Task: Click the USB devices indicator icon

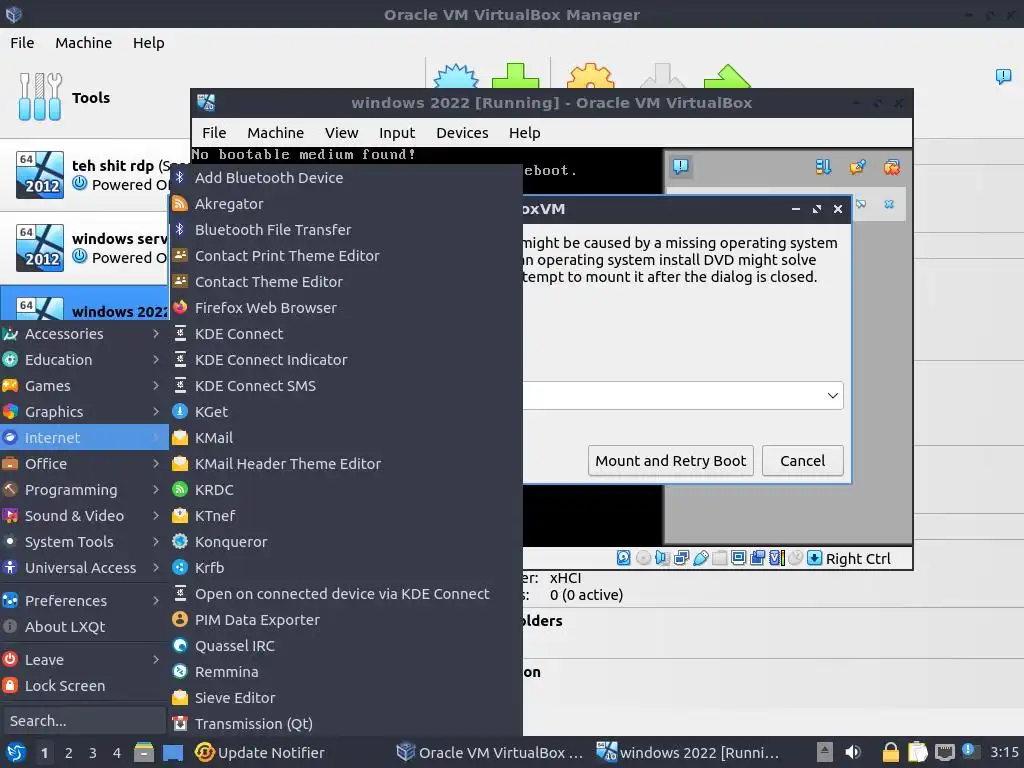Action: pyautogui.click(x=700, y=558)
